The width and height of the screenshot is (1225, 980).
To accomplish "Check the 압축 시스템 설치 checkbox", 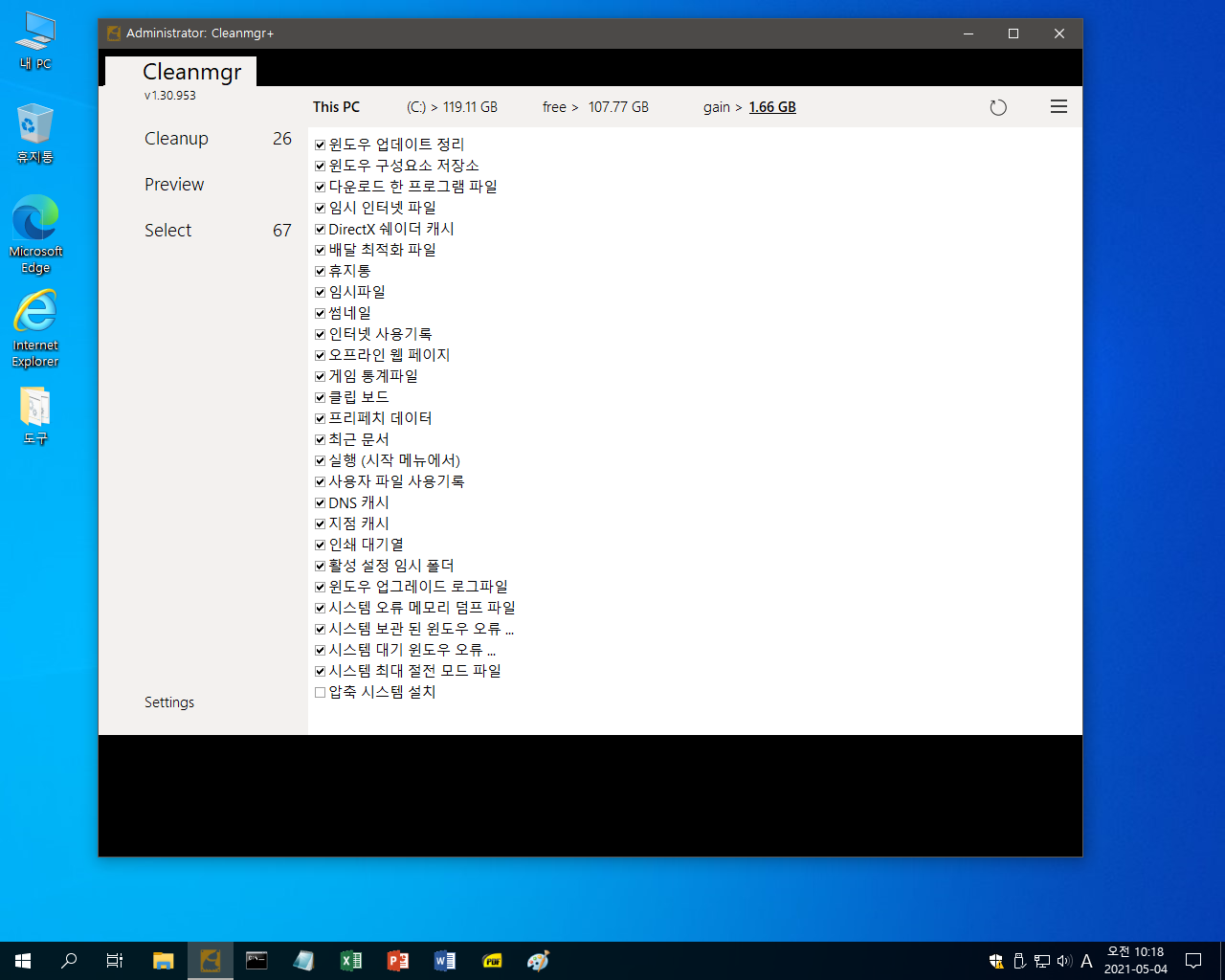I will [321, 693].
